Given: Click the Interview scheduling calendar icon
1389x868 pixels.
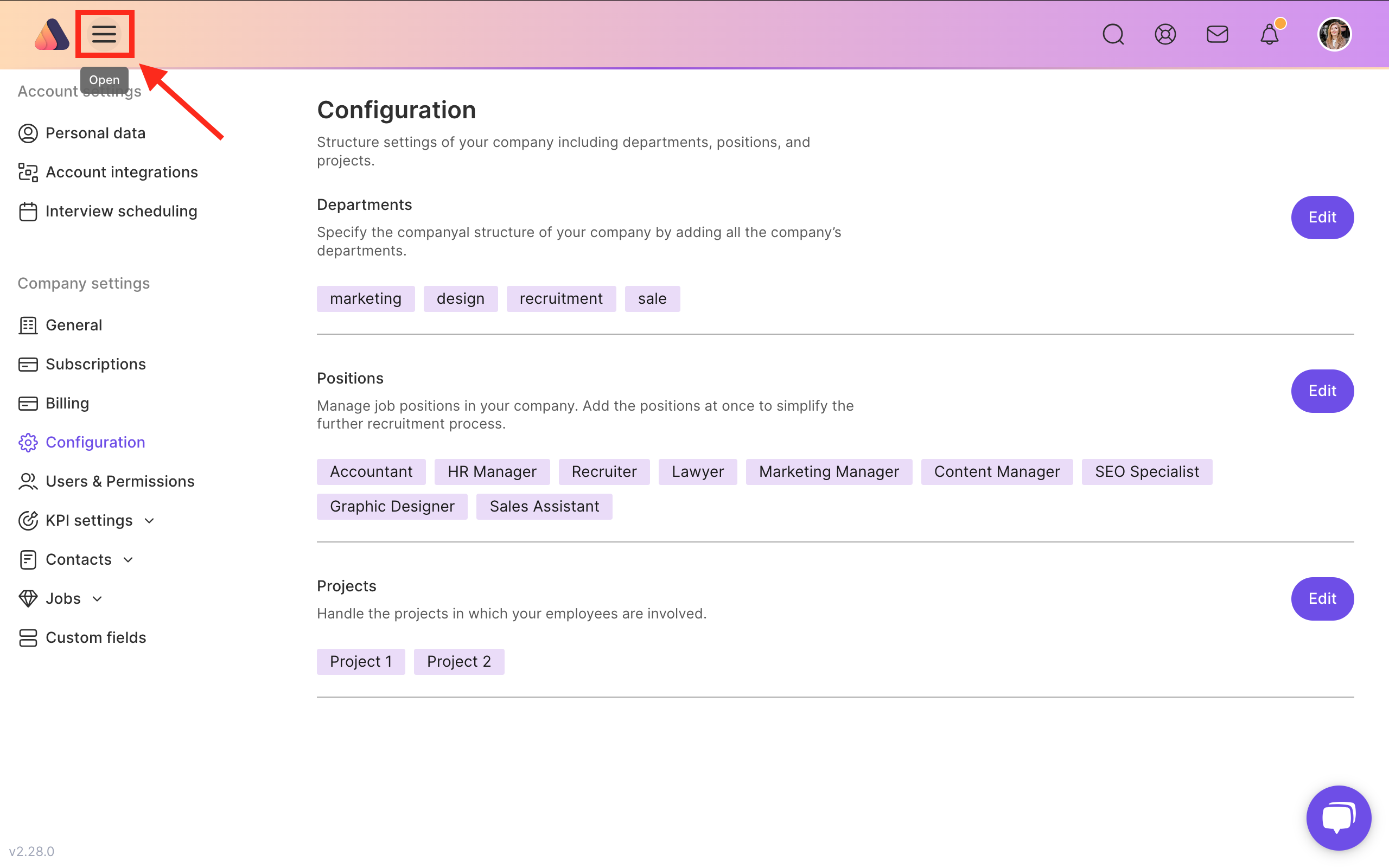Looking at the screenshot, I should [28, 211].
